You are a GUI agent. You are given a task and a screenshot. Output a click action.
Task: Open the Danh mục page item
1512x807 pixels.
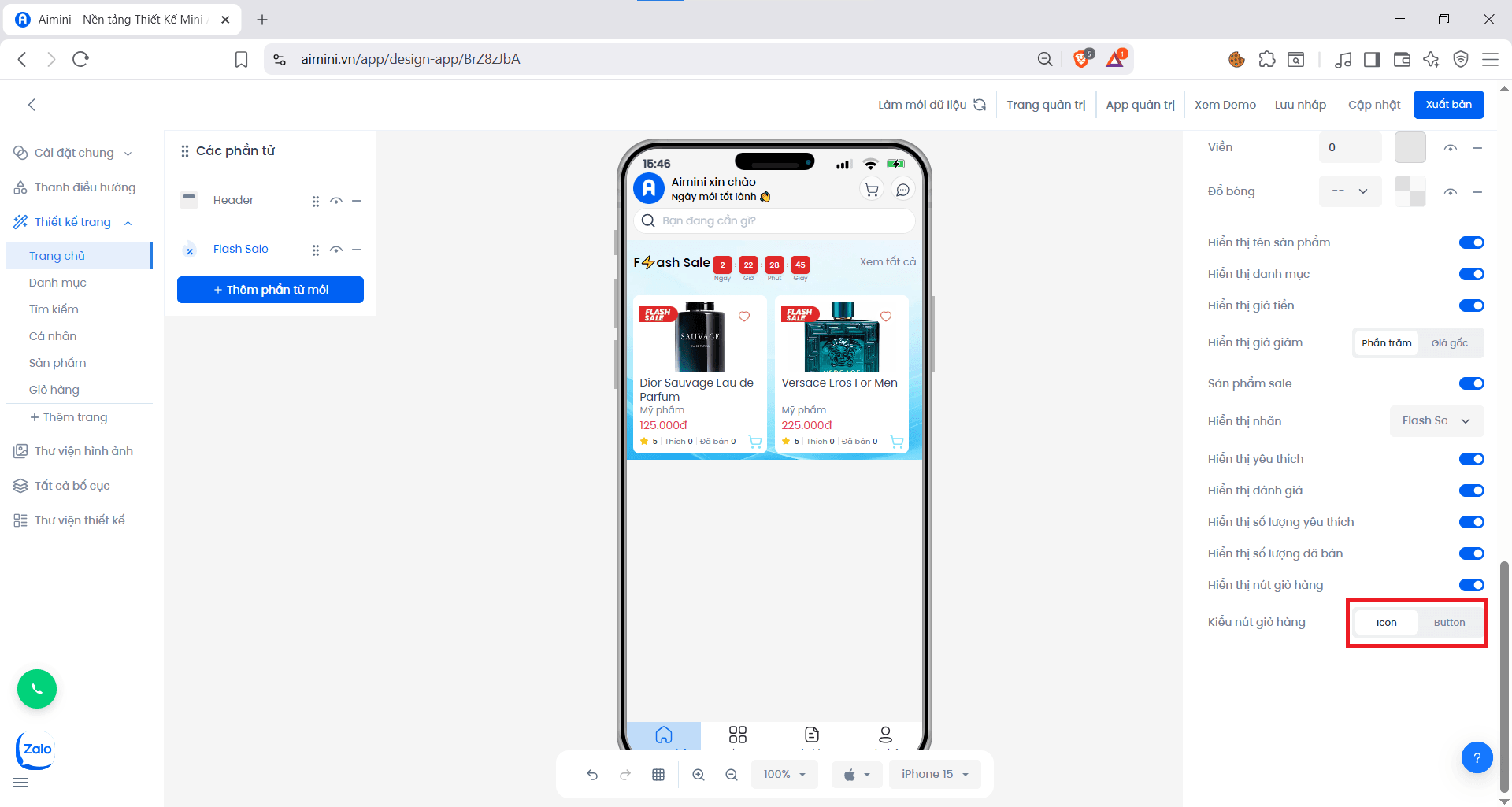[57, 283]
